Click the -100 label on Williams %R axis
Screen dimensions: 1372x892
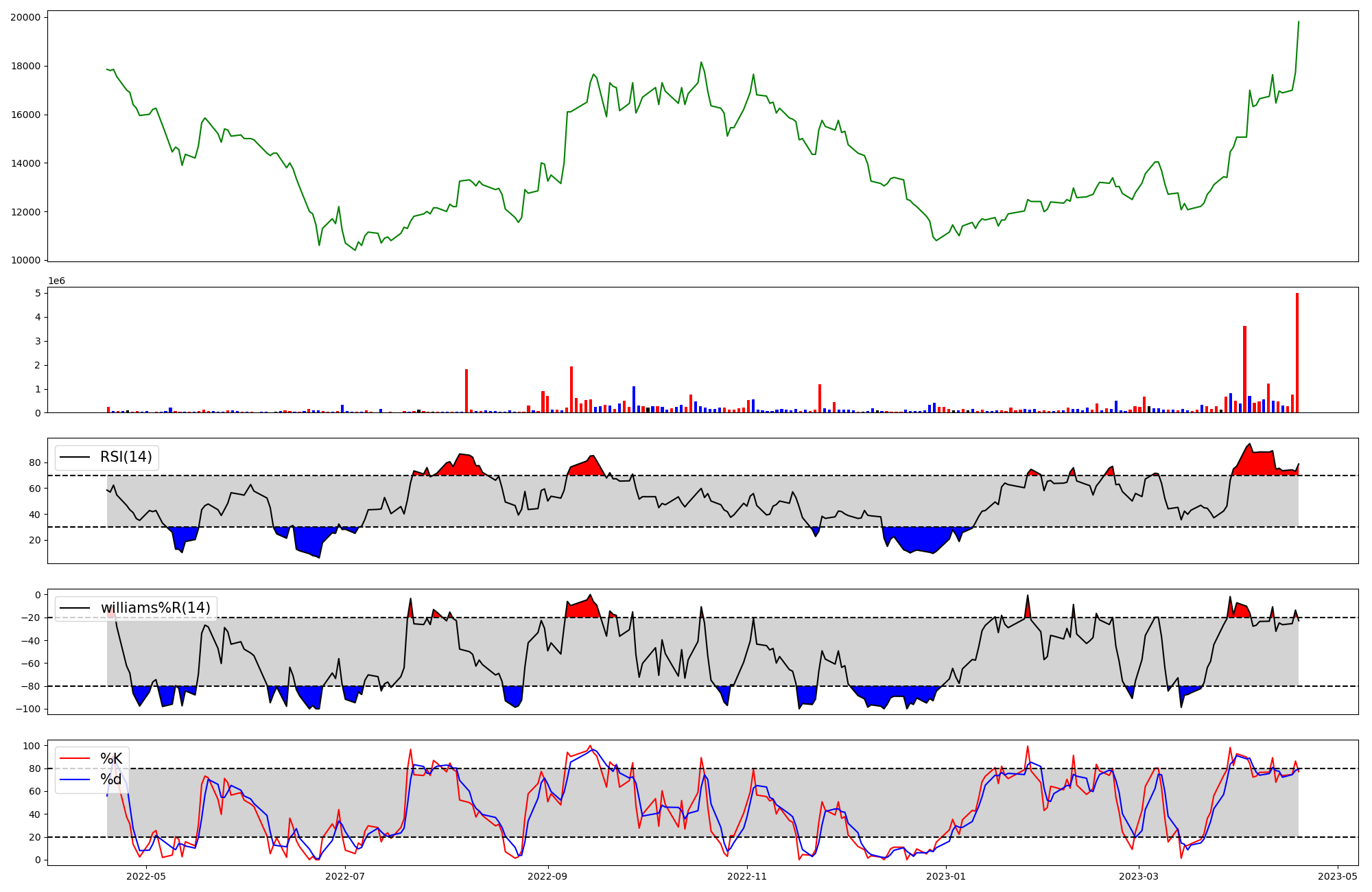click(27, 709)
